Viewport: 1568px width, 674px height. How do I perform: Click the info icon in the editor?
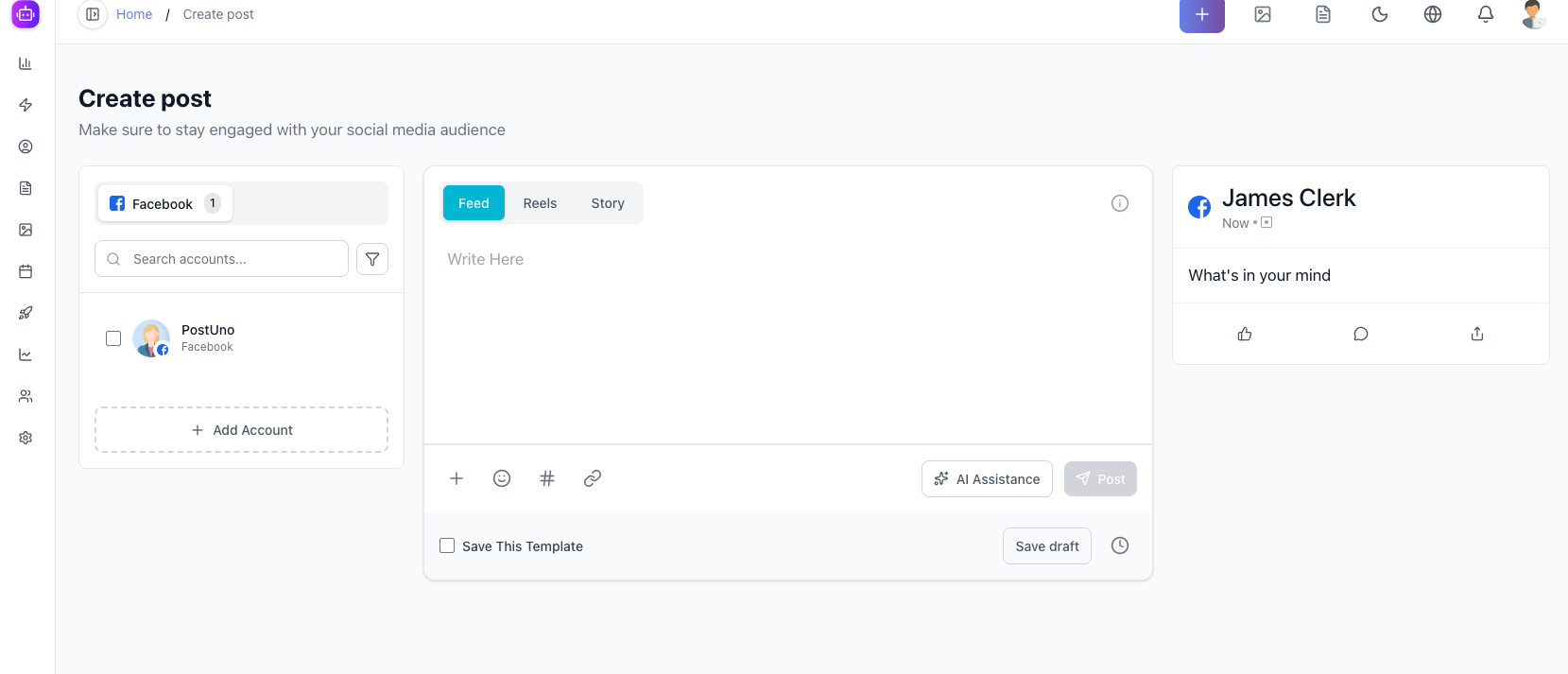(x=1120, y=203)
